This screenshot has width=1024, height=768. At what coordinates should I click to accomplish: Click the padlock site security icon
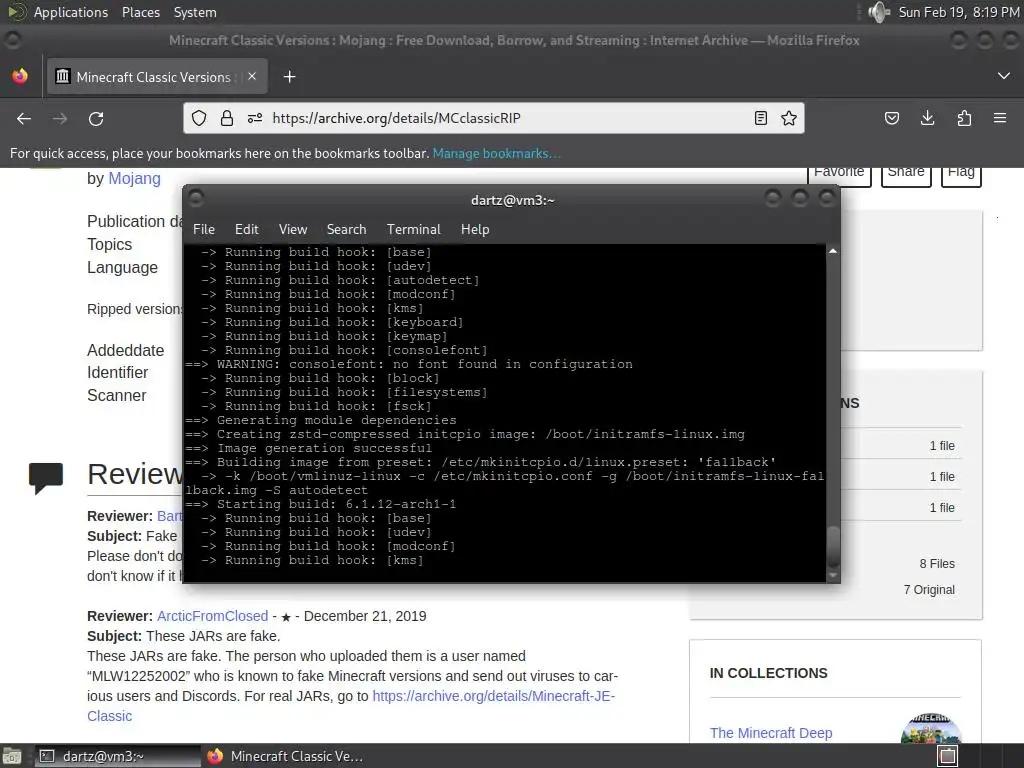[x=227, y=118]
